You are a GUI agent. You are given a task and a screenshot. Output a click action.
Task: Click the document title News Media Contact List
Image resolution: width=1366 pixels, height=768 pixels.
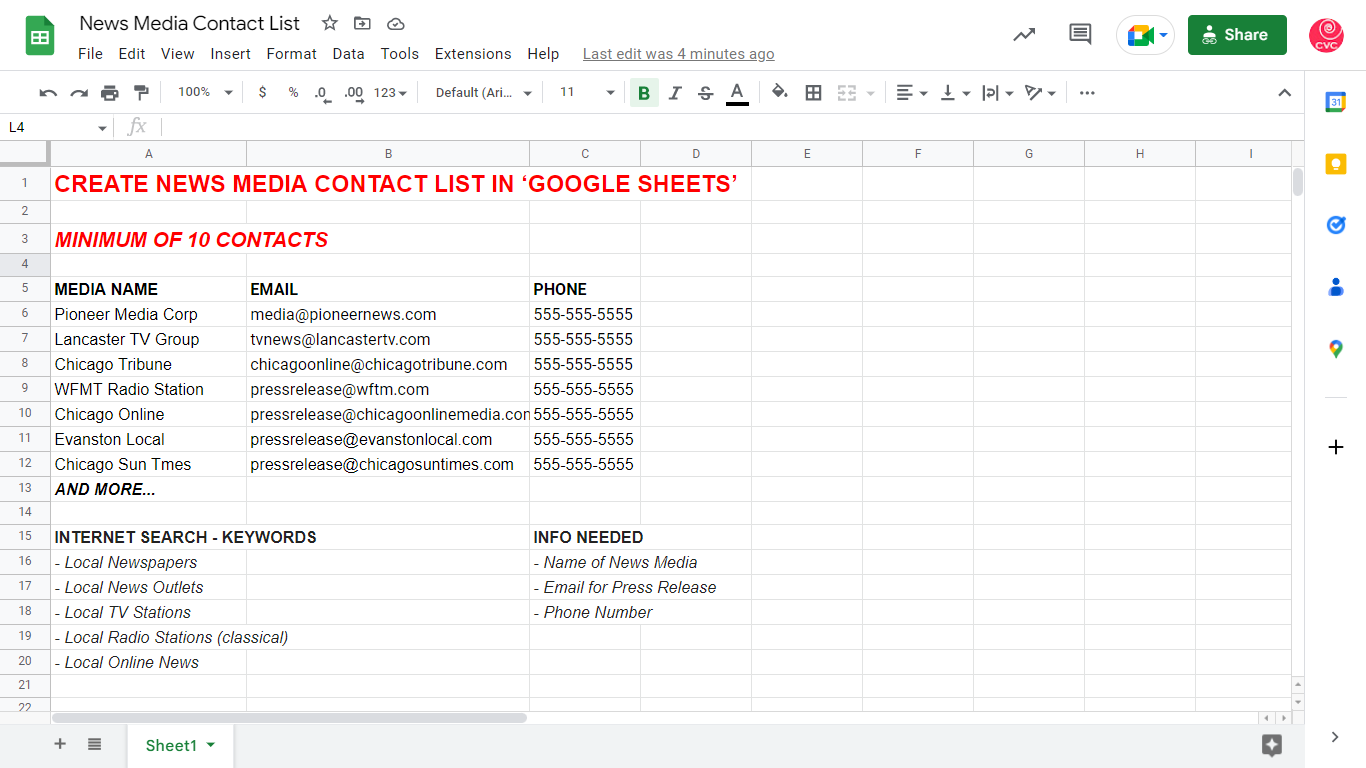pyautogui.click(x=190, y=23)
